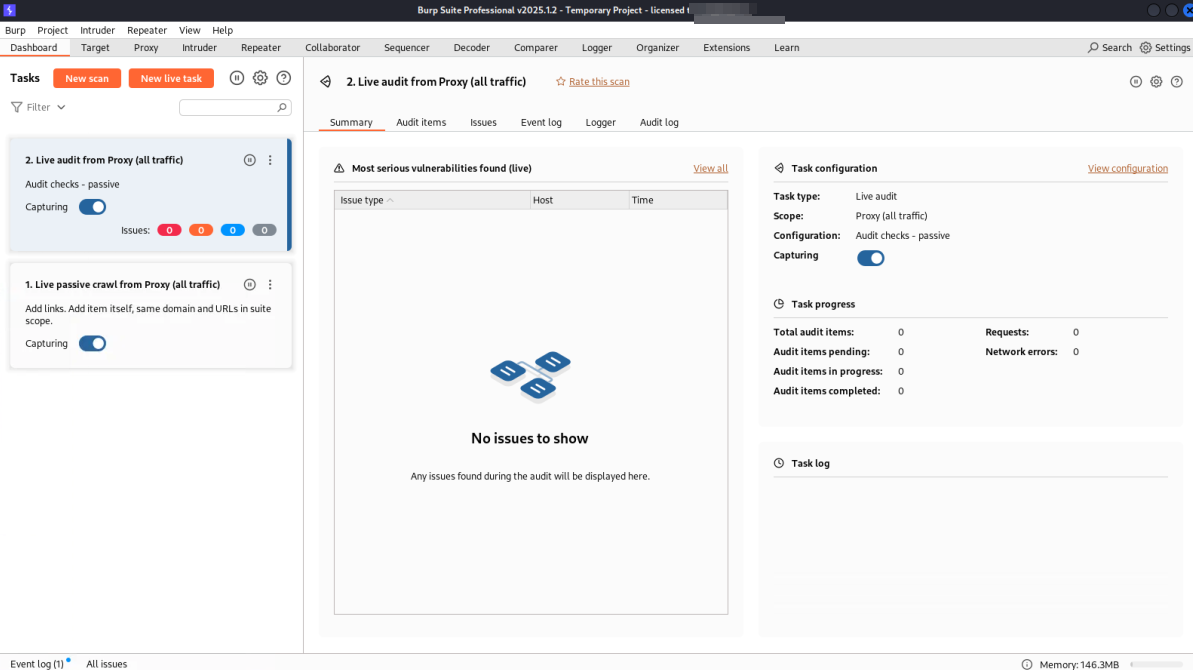Switch to the Target tab

[95, 47]
